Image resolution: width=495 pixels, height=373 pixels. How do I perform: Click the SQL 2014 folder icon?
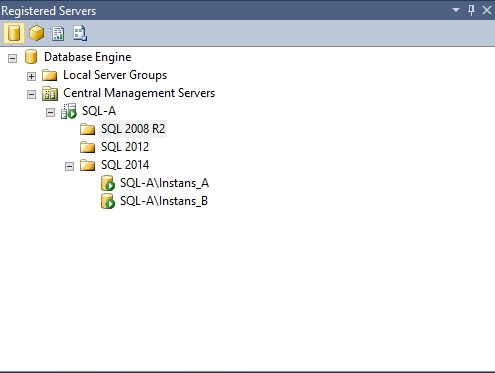(88, 165)
